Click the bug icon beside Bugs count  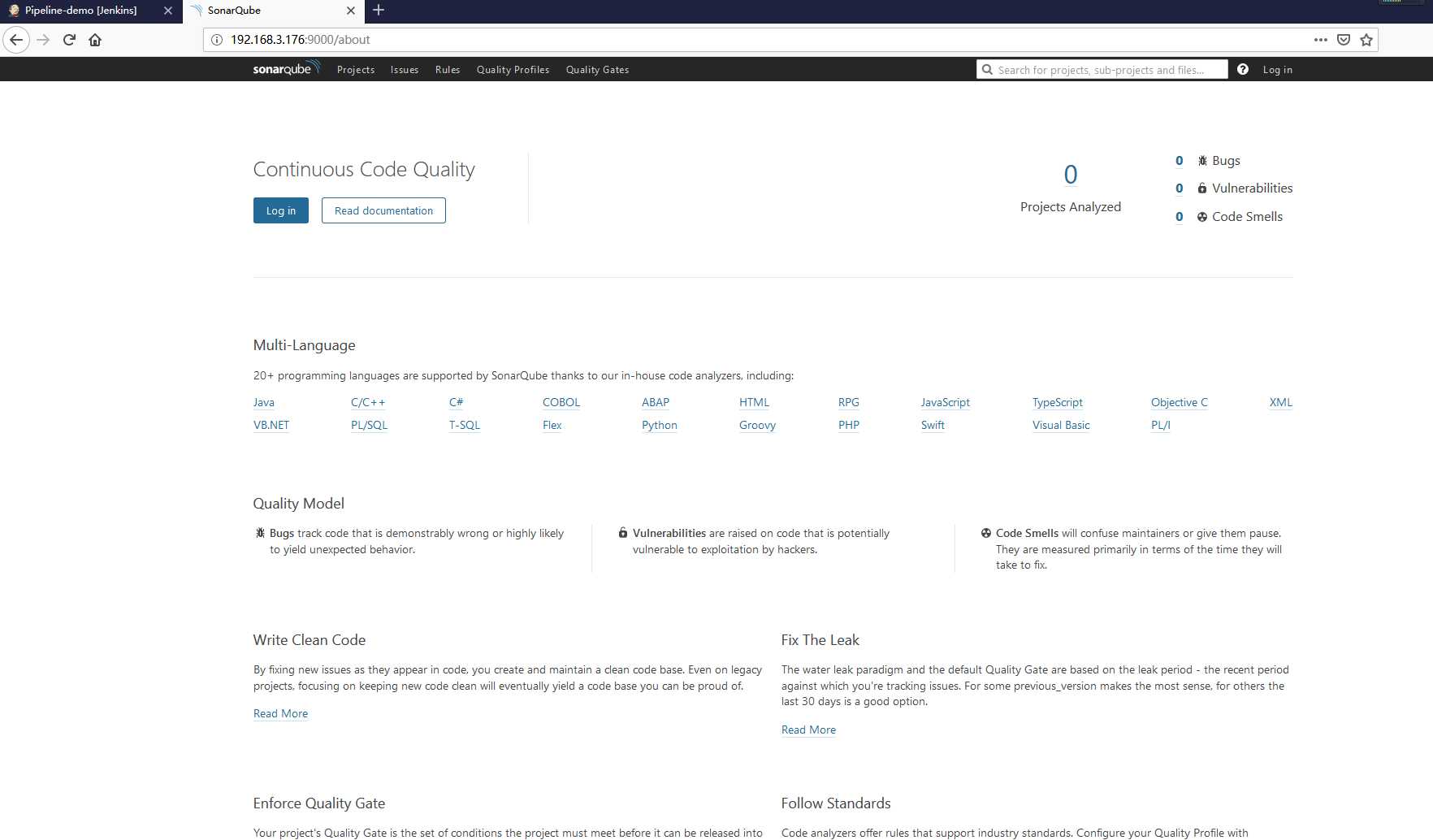click(1202, 161)
